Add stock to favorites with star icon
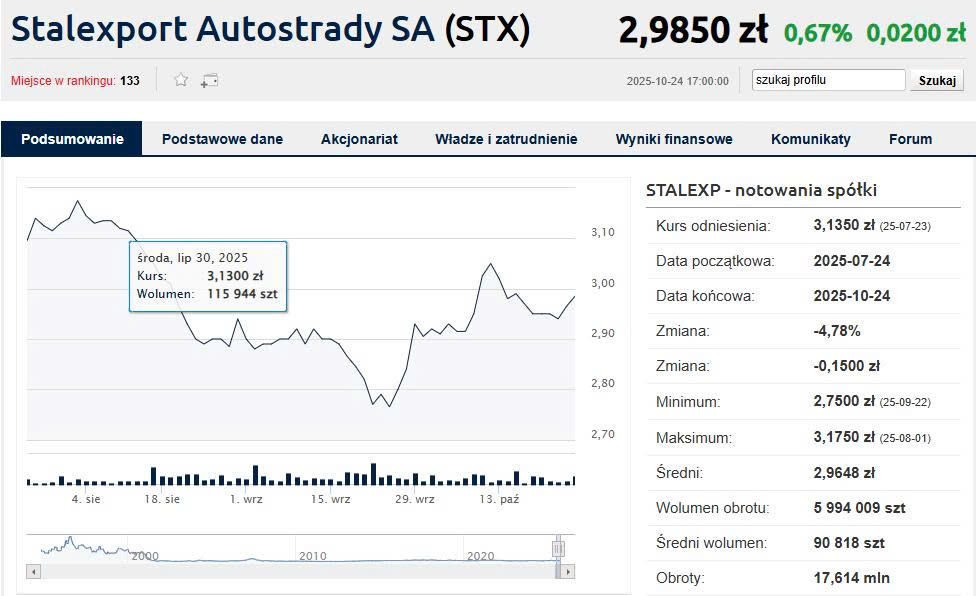Viewport: 976px width, 596px height. pos(181,80)
